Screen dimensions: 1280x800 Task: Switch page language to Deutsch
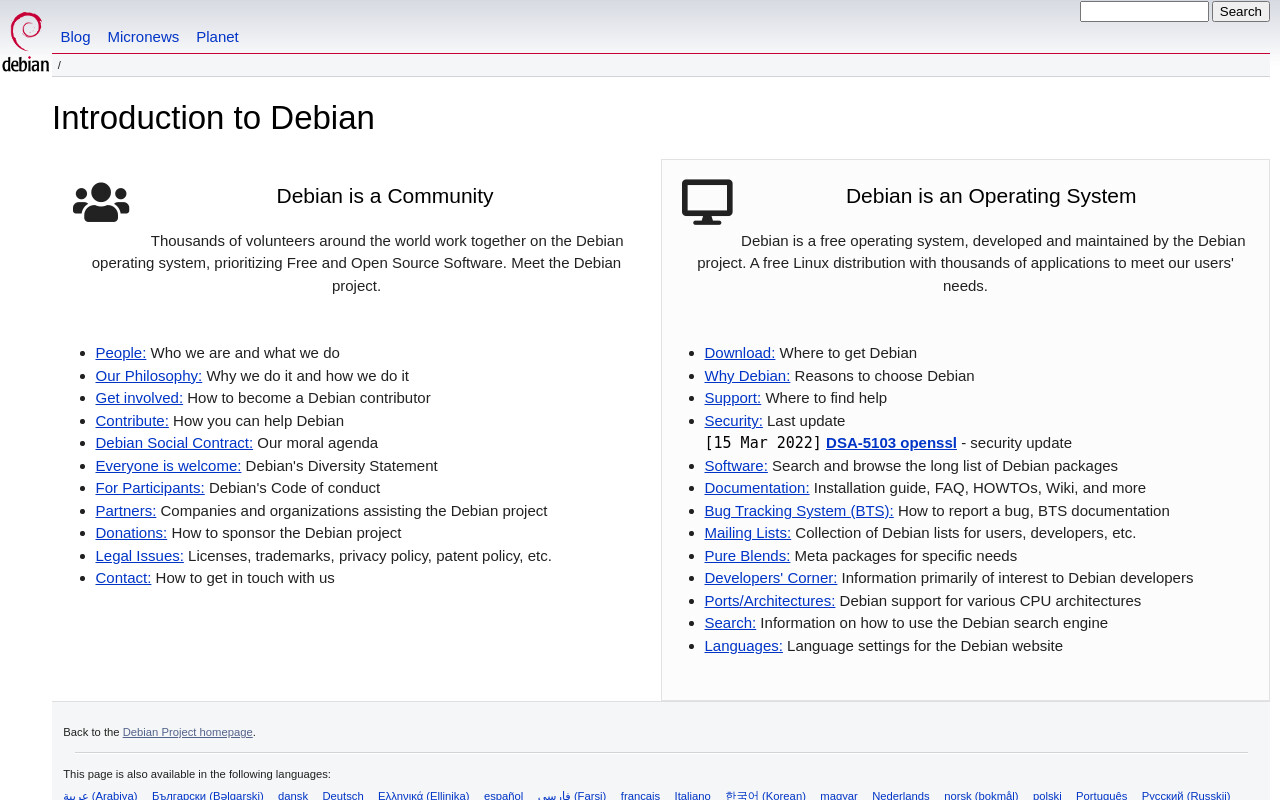pos(343,795)
